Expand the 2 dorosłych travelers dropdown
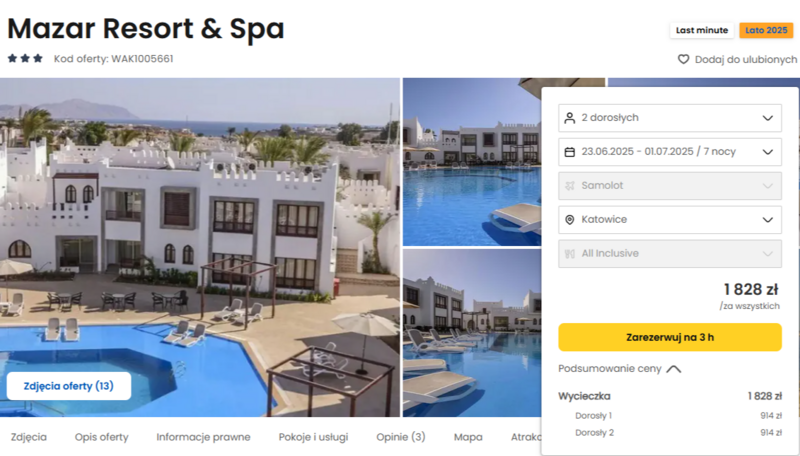This screenshot has width=800, height=456. pos(669,118)
